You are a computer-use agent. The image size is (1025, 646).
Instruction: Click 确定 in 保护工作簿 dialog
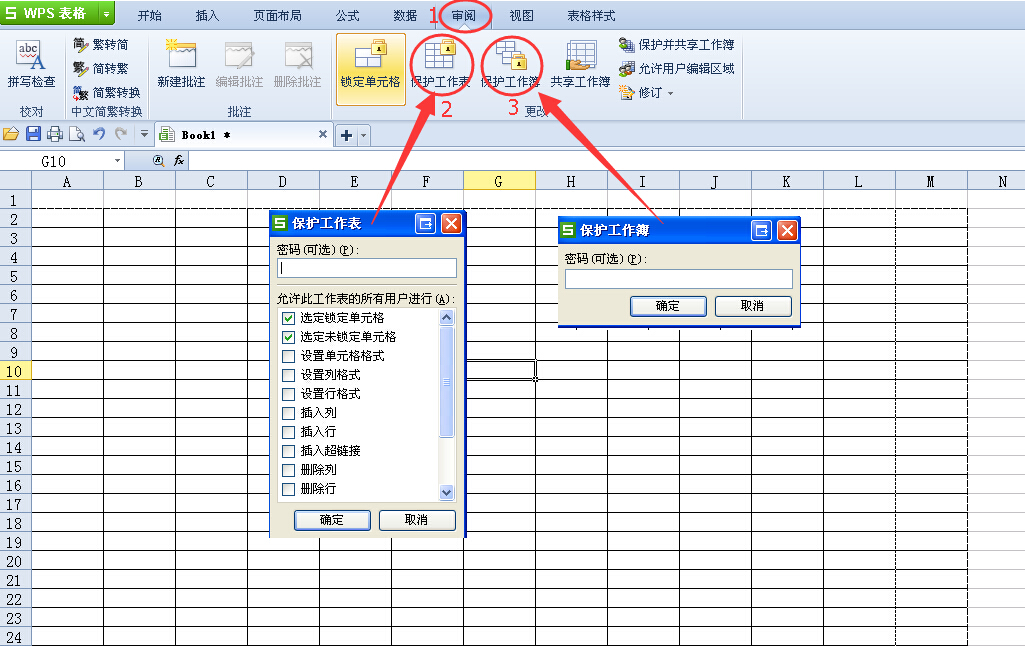pyautogui.click(x=668, y=306)
